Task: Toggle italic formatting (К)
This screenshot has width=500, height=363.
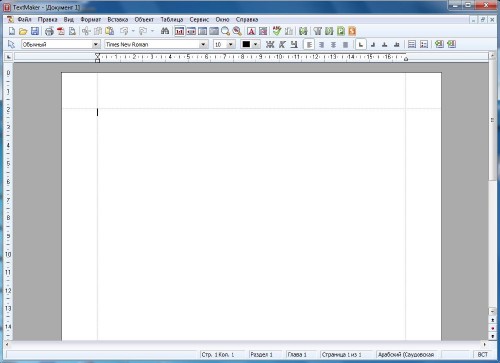Action: click(282, 44)
